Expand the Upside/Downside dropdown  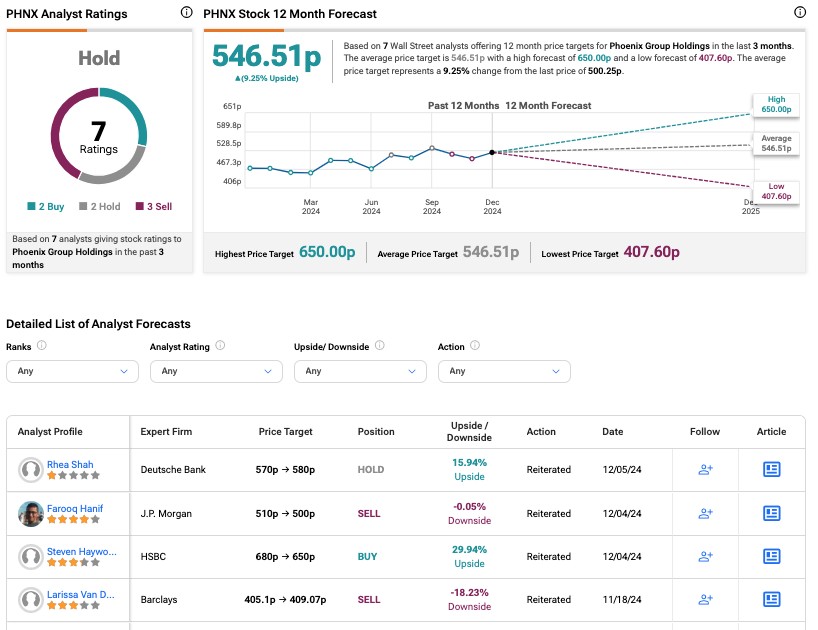(360, 371)
